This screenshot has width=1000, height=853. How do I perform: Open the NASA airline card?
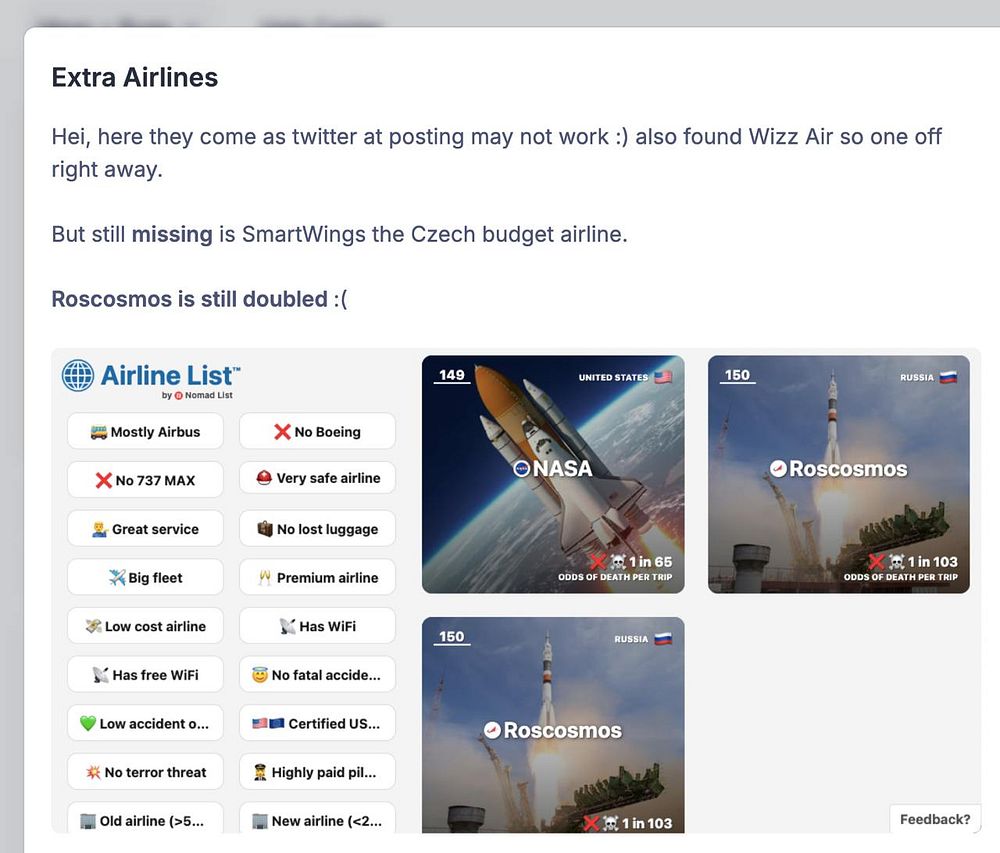(553, 474)
